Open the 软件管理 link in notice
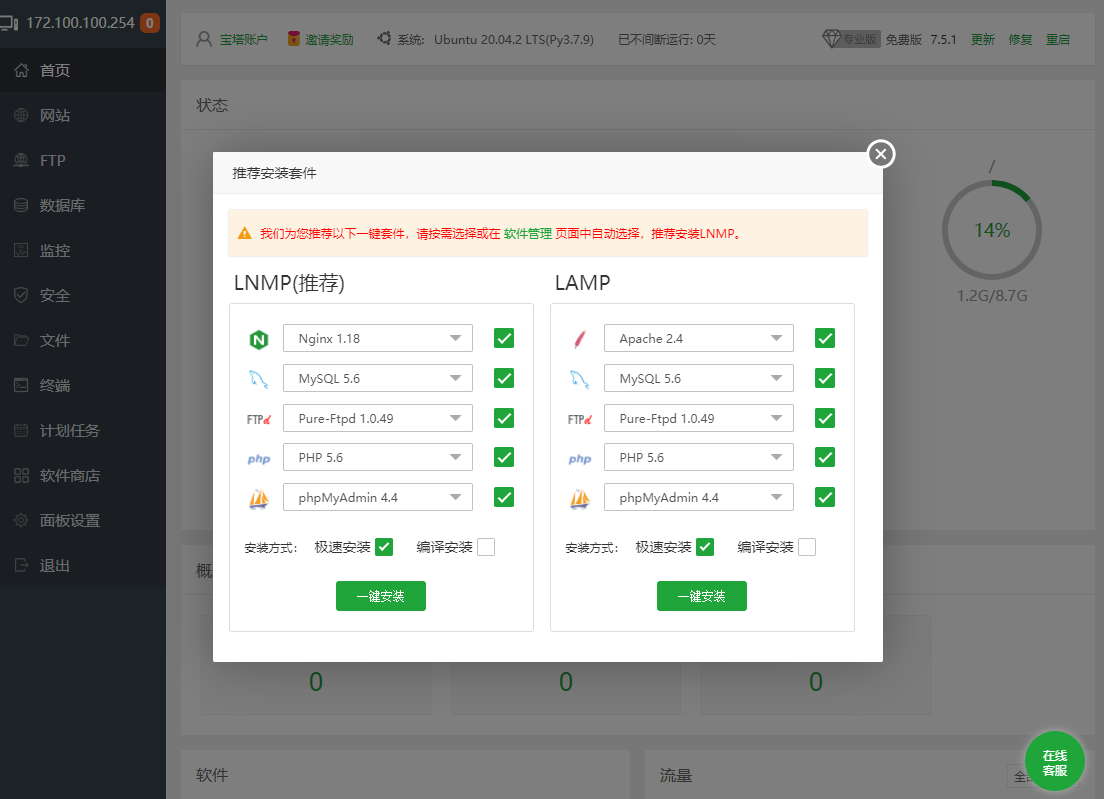Viewport: 1104px width, 799px height. (527, 233)
